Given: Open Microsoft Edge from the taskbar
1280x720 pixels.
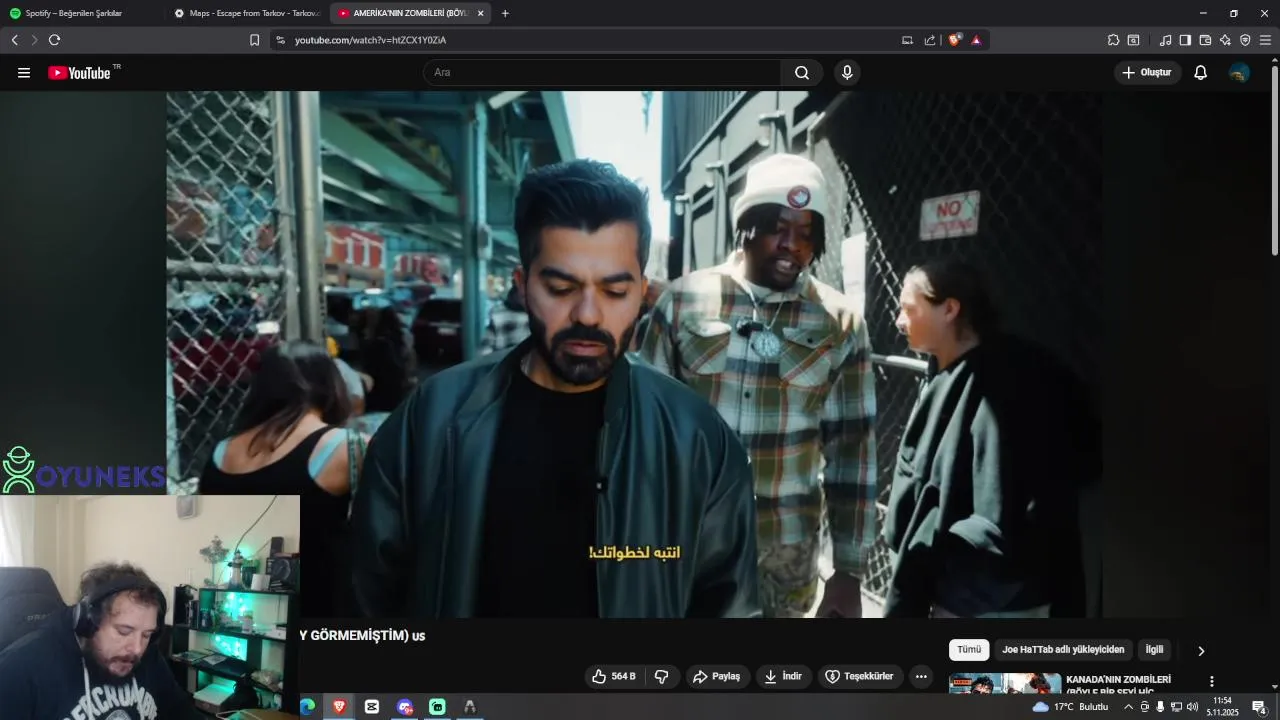Looking at the screenshot, I should (x=307, y=706).
